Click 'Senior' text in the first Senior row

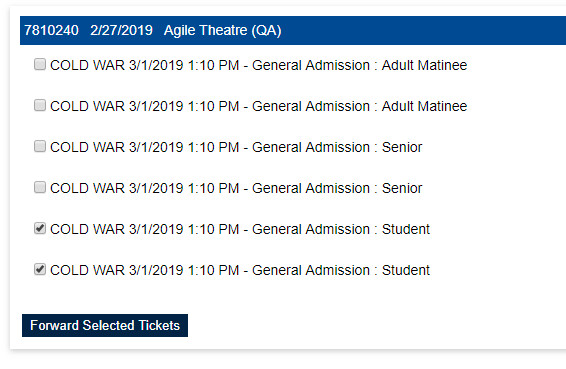402,147
